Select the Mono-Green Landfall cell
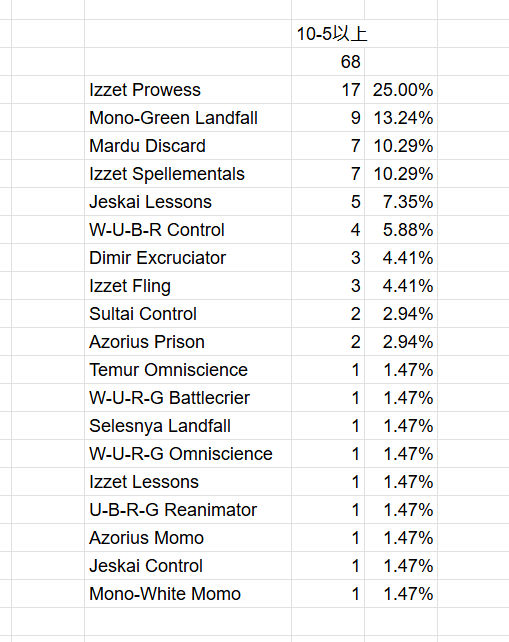The height and width of the screenshot is (642, 509). click(188, 118)
